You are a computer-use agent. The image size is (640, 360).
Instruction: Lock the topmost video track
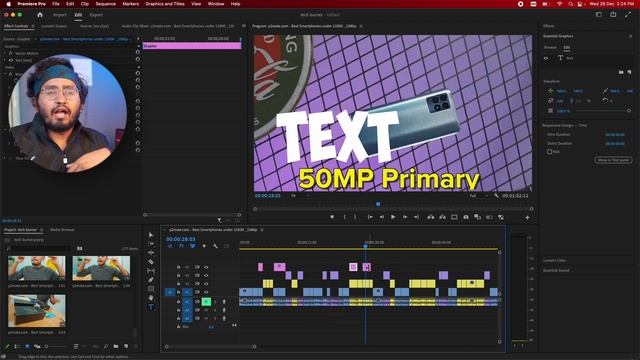point(178,267)
